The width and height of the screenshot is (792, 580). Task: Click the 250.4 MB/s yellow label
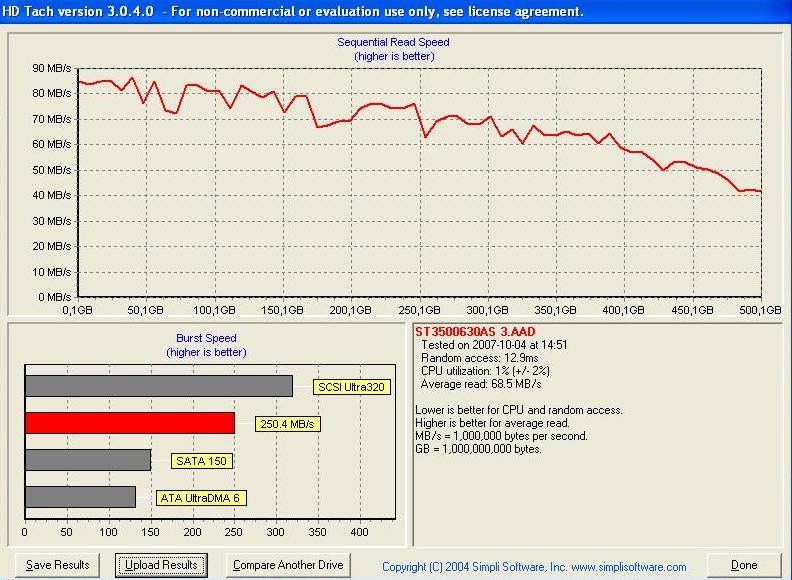pos(288,424)
